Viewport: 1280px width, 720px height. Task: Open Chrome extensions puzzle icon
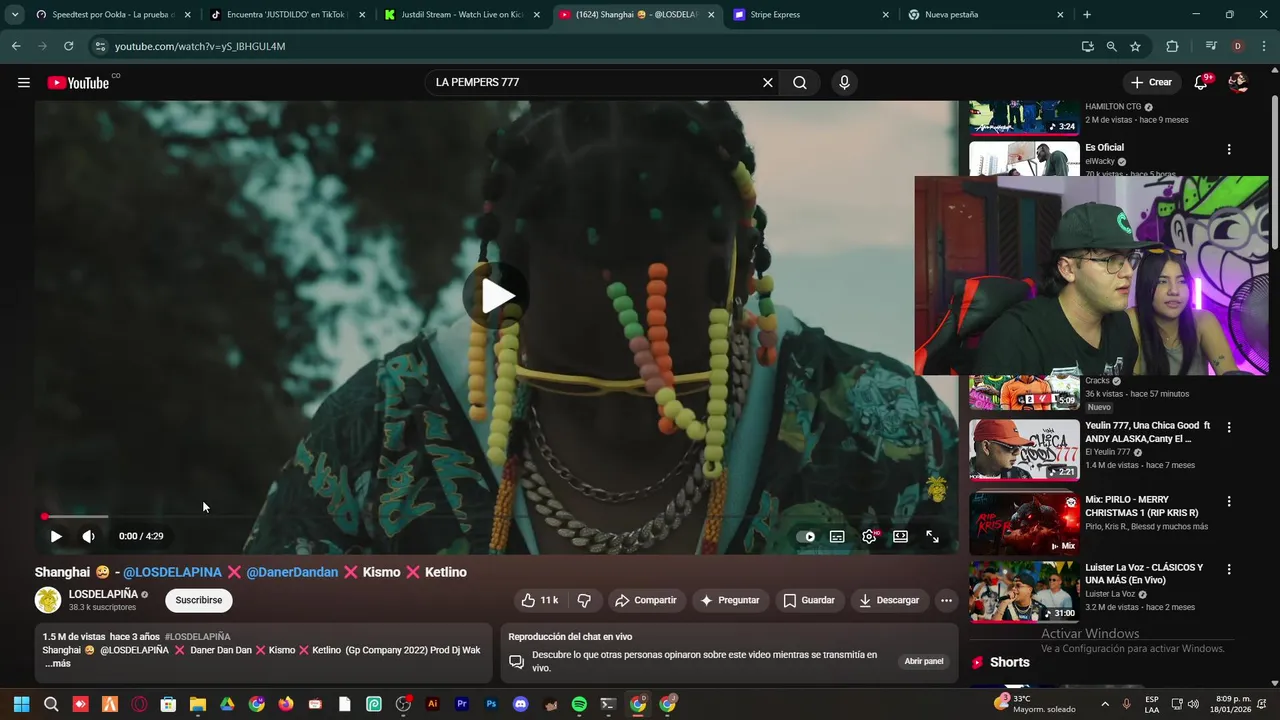(1172, 46)
